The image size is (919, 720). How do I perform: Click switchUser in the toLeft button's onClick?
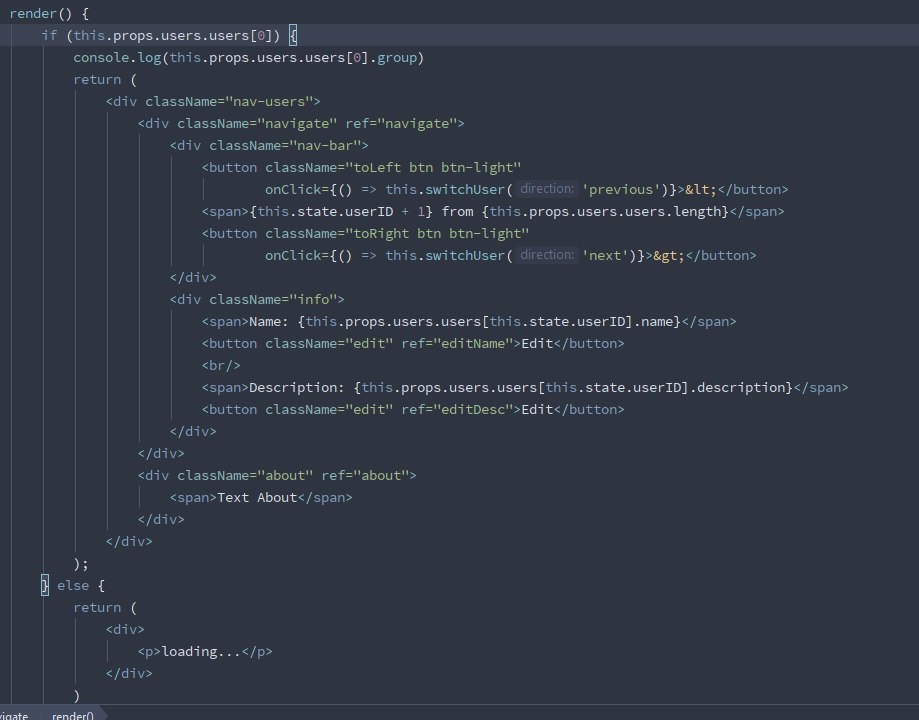(x=465, y=189)
